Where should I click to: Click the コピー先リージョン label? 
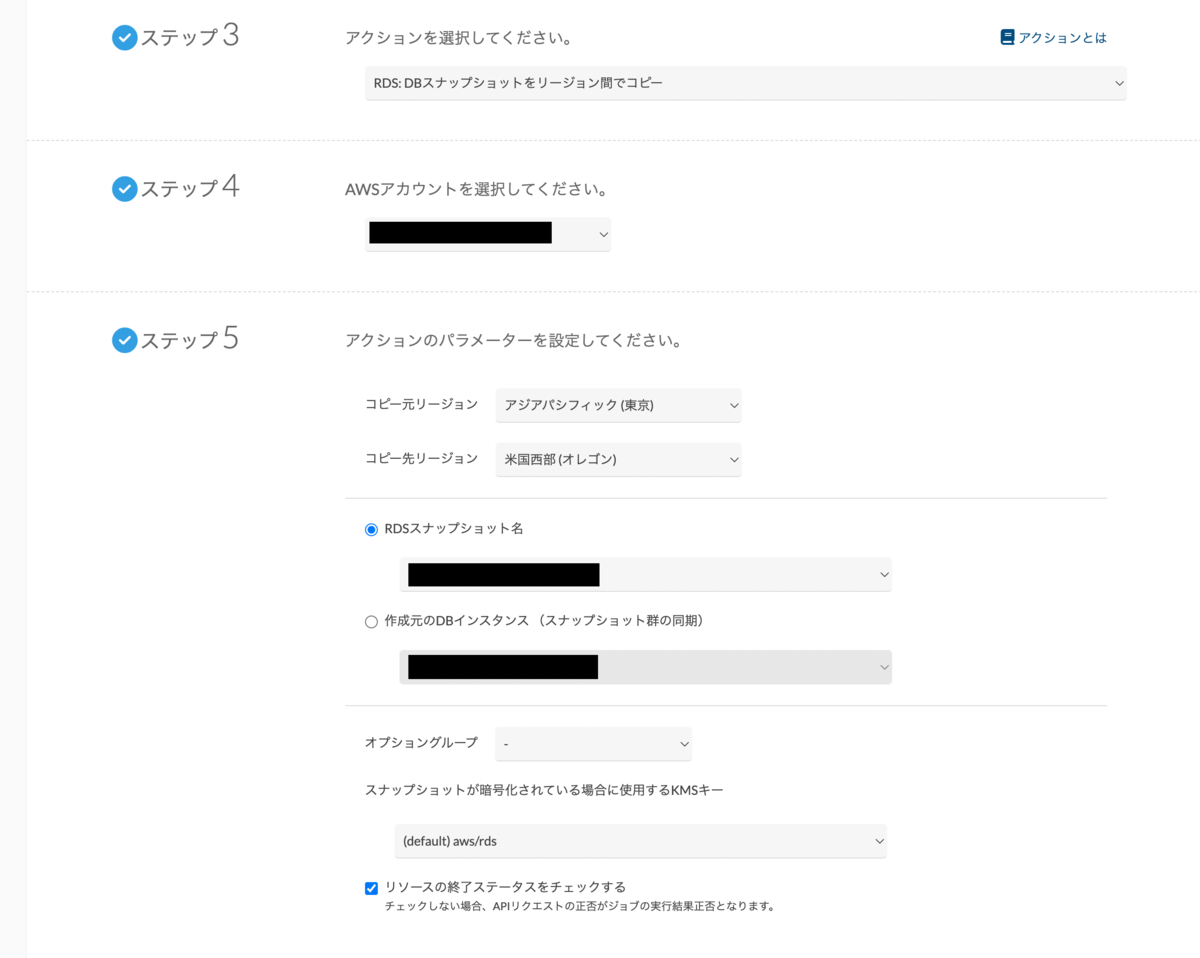pyautogui.click(x=422, y=458)
